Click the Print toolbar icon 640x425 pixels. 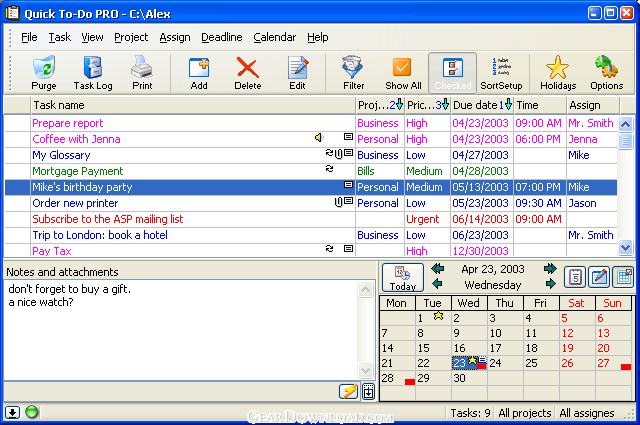point(142,73)
